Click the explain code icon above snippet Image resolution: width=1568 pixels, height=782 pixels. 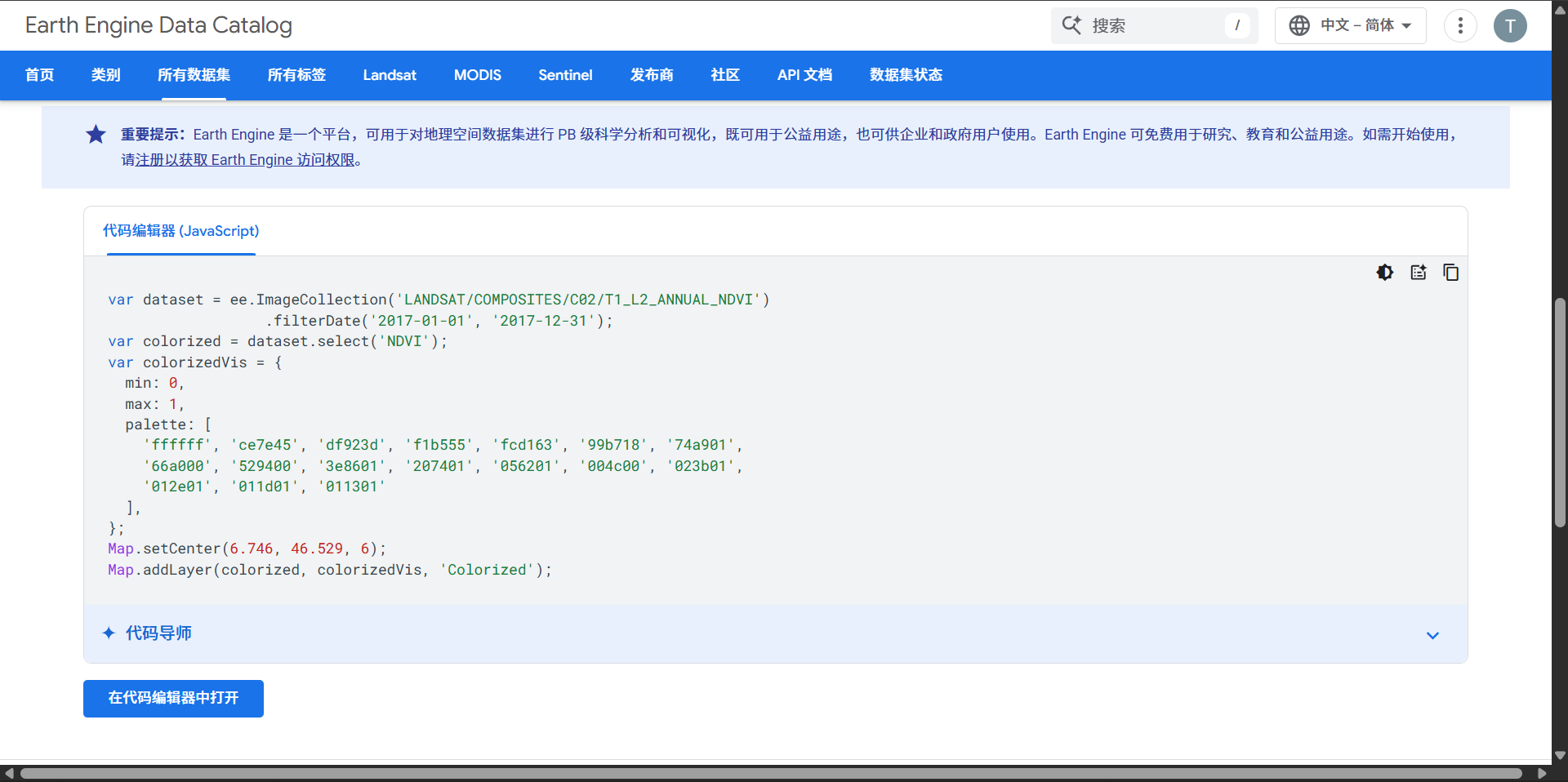pyautogui.click(x=1419, y=273)
